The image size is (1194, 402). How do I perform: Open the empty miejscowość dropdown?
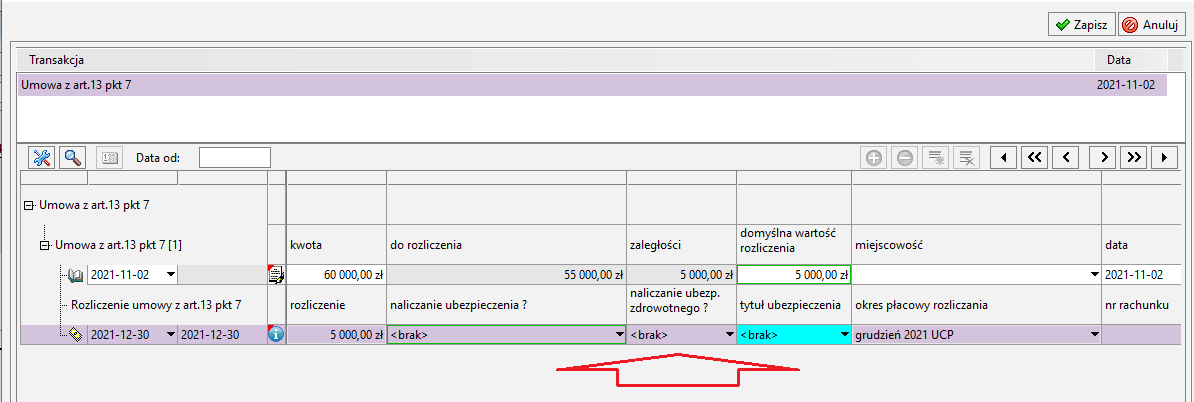1095,274
